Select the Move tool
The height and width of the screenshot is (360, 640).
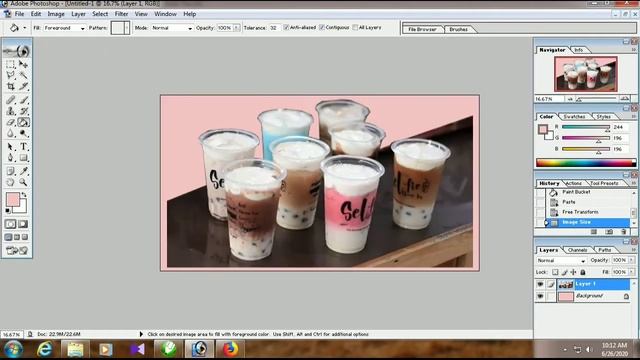[23, 64]
